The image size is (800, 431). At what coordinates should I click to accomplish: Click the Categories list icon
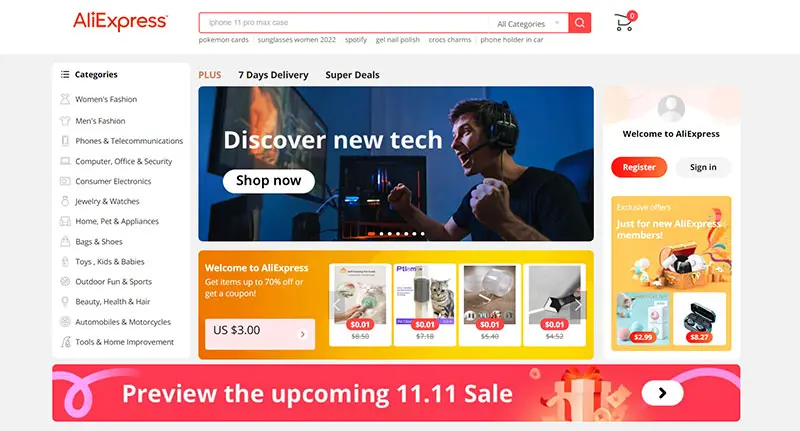(65, 74)
